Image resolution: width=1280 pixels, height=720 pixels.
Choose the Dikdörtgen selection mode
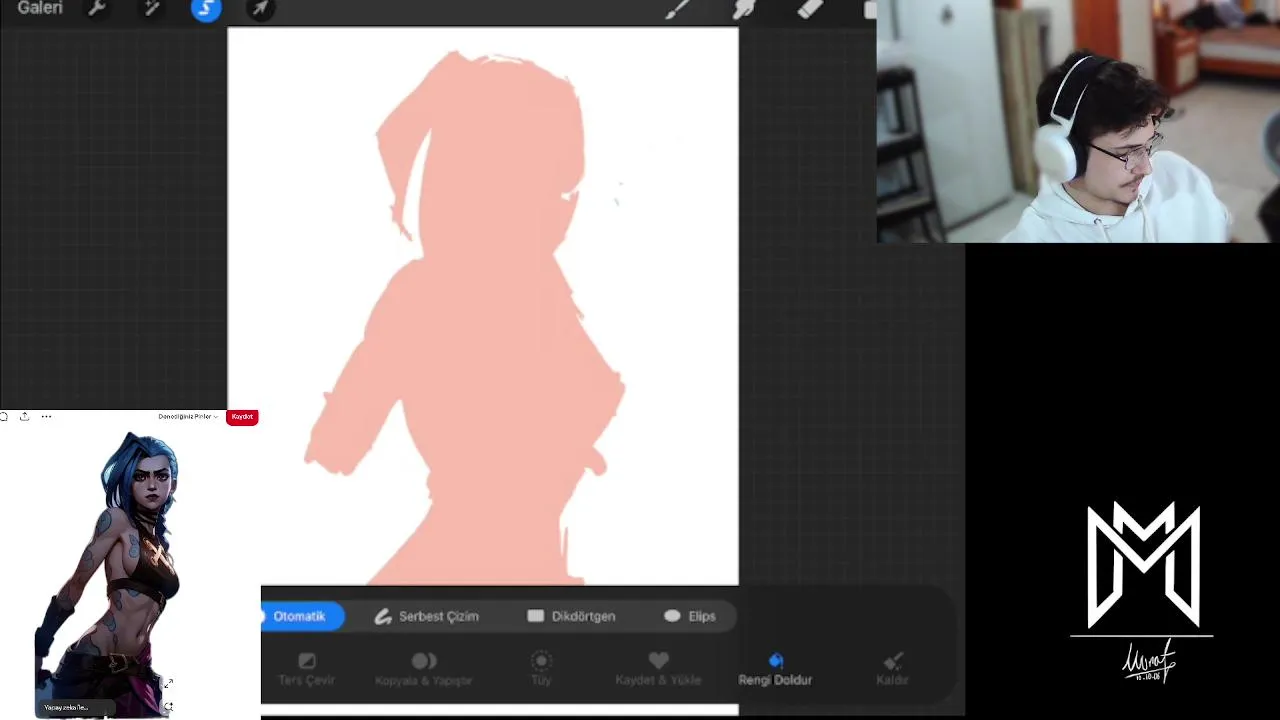571,616
